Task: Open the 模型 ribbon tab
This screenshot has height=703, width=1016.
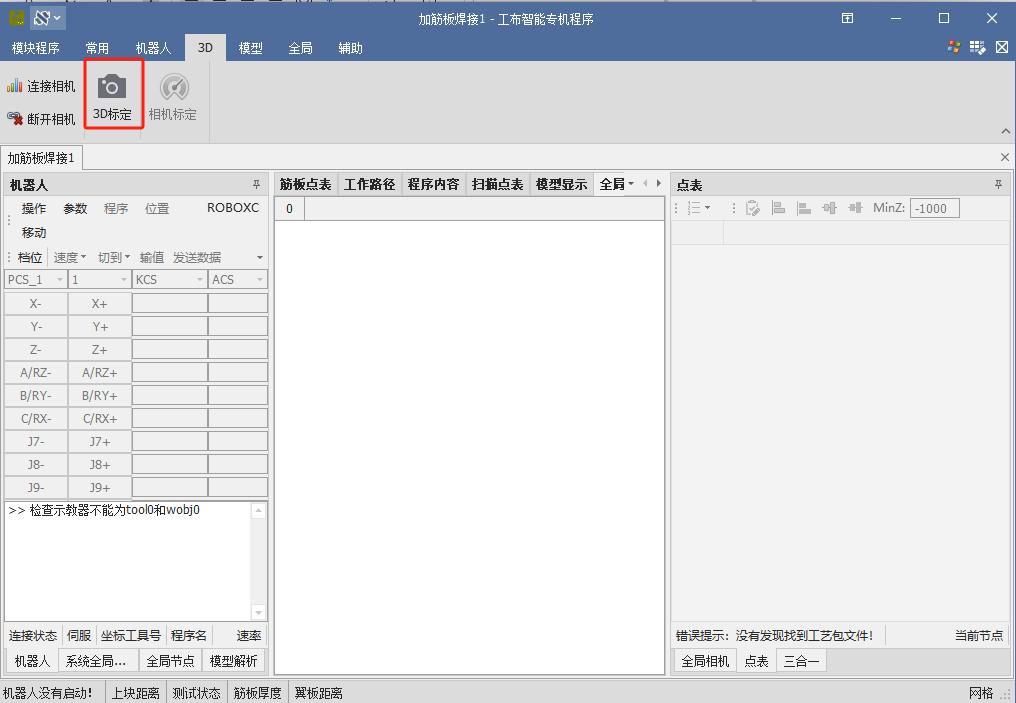Action: point(251,48)
